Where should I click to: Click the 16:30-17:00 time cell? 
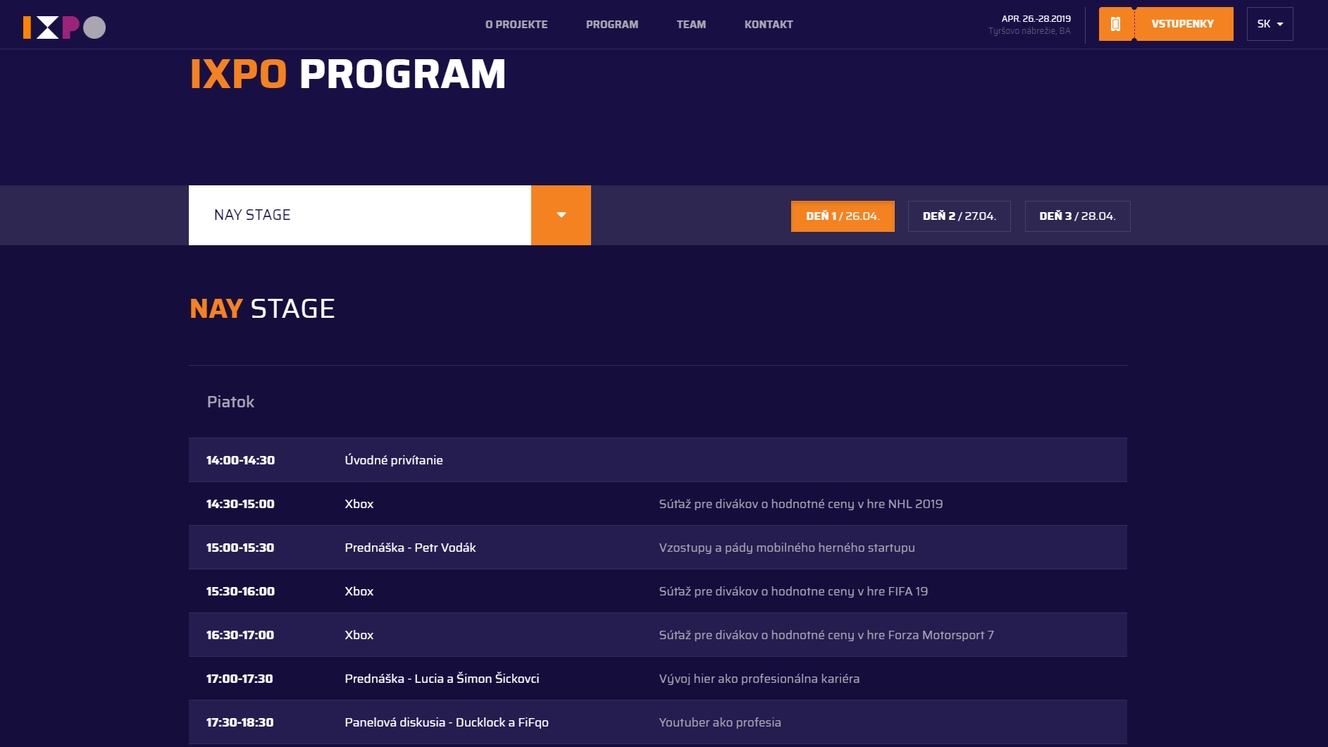pyautogui.click(x=240, y=635)
